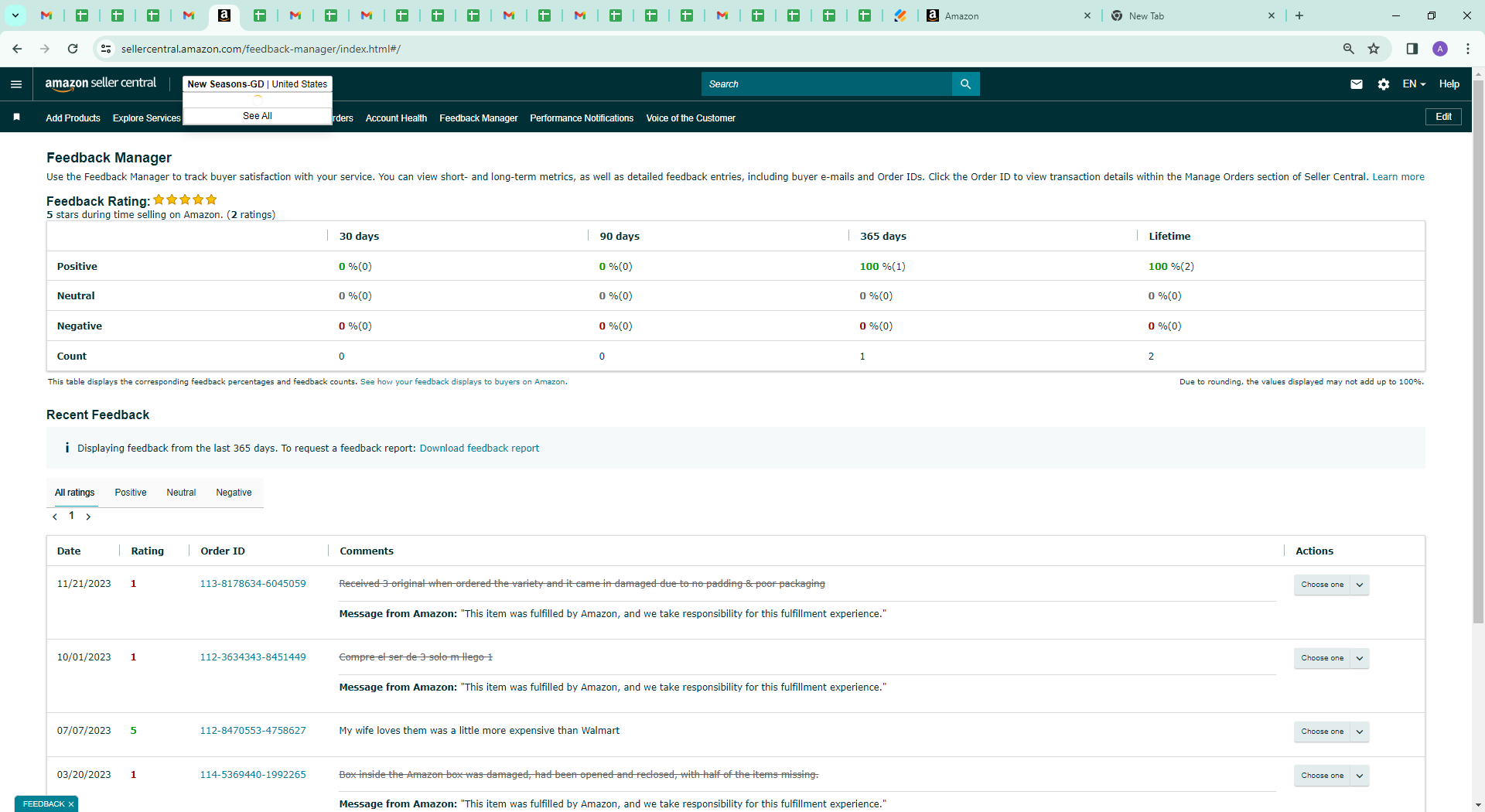Click the Learn more link
This screenshot has height=812, width=1485.
click(1398, 177)
